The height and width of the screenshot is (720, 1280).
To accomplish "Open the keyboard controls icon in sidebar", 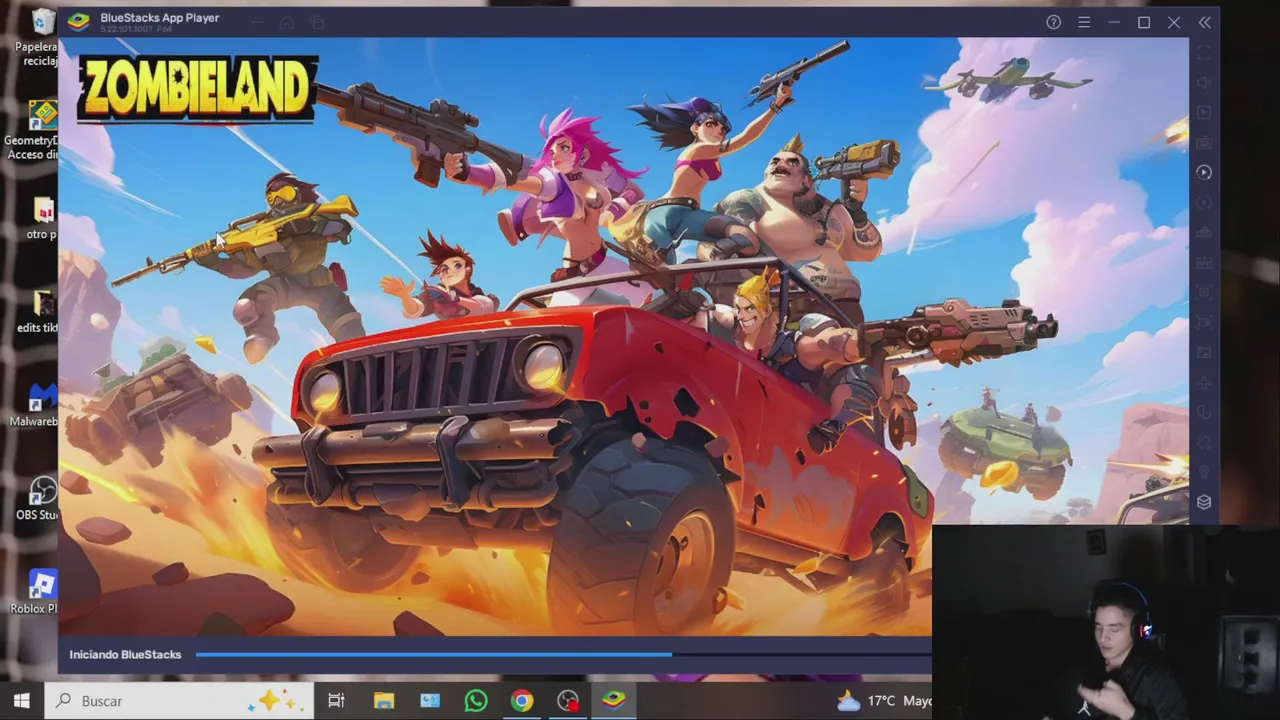I will pos(1204,142).
